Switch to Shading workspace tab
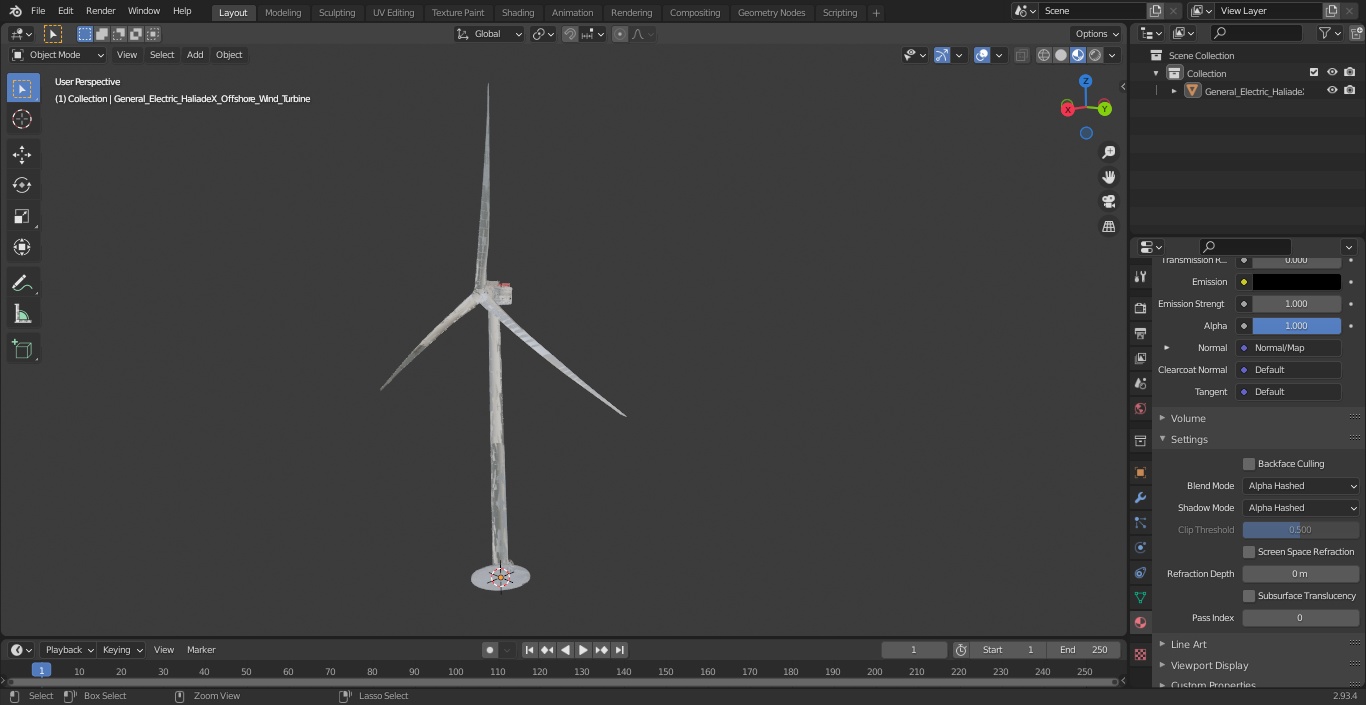Screen dimensions: 1366x705 pos(518,13)
